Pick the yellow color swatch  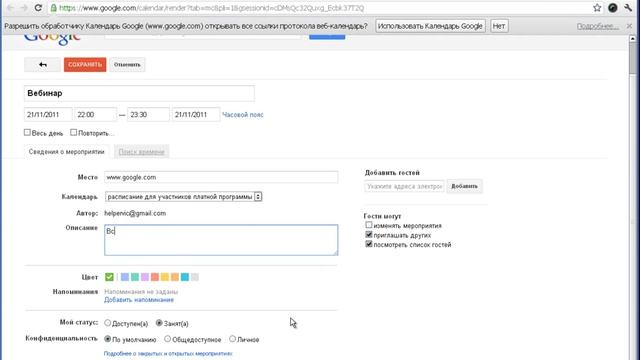click(165, 277)
